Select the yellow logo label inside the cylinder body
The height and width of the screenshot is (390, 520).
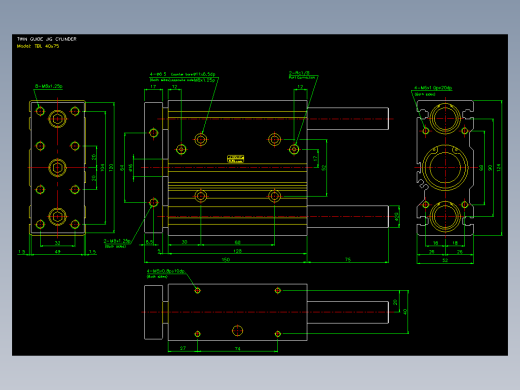pyautogui.click(x=236, y=159)
